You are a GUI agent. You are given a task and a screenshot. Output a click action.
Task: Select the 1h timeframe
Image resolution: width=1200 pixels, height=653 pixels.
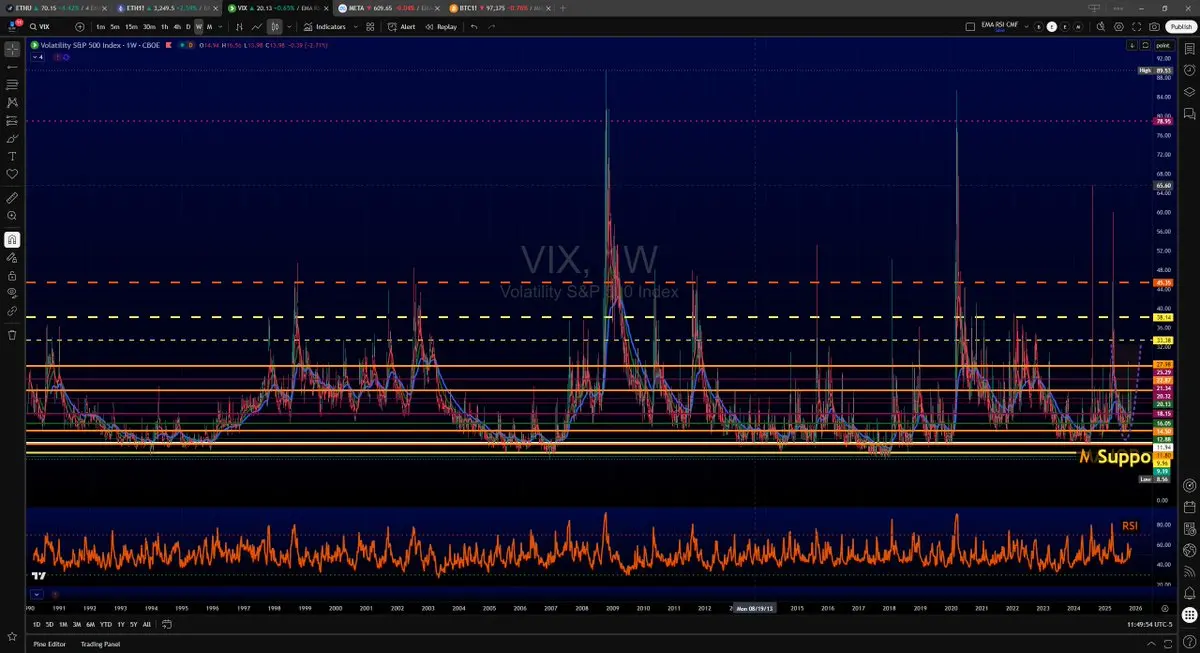coord(165,26)
